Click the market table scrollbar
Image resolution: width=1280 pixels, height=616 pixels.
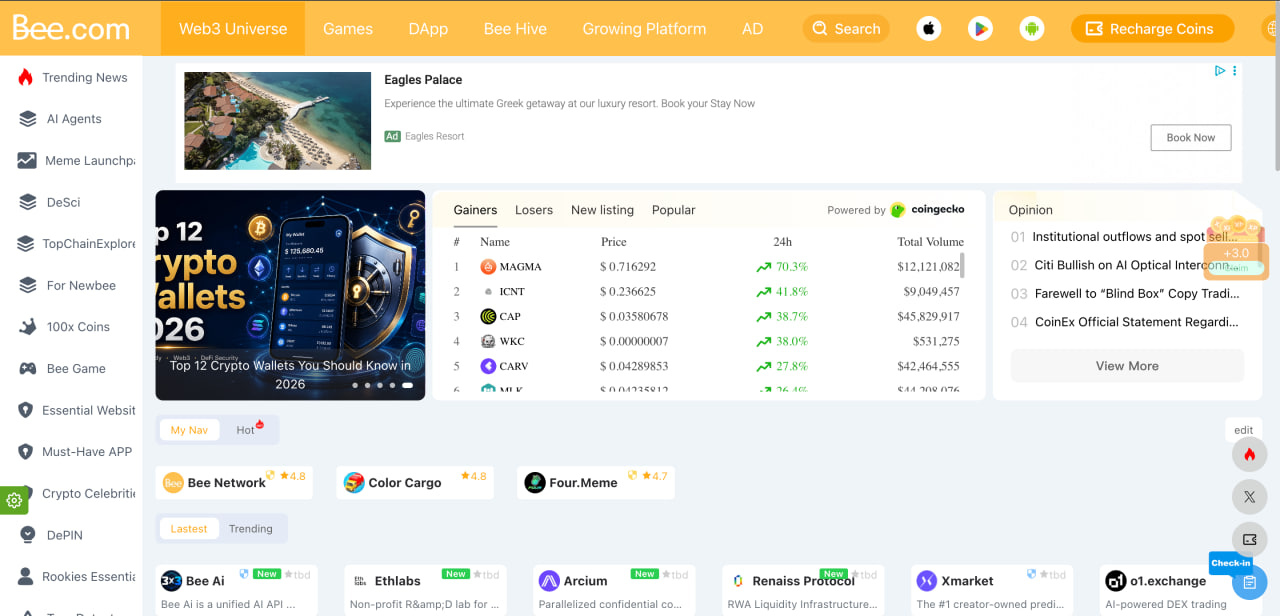tap(962, 264)
